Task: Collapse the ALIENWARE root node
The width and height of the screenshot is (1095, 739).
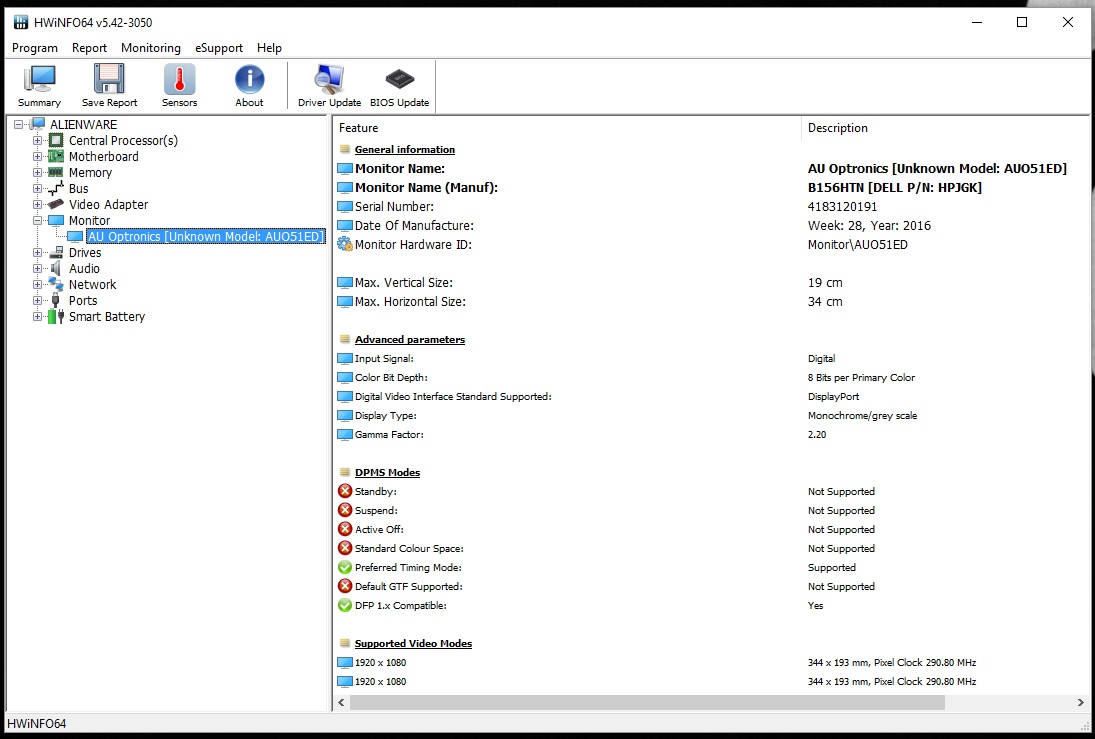Action: tap(19, 124)
